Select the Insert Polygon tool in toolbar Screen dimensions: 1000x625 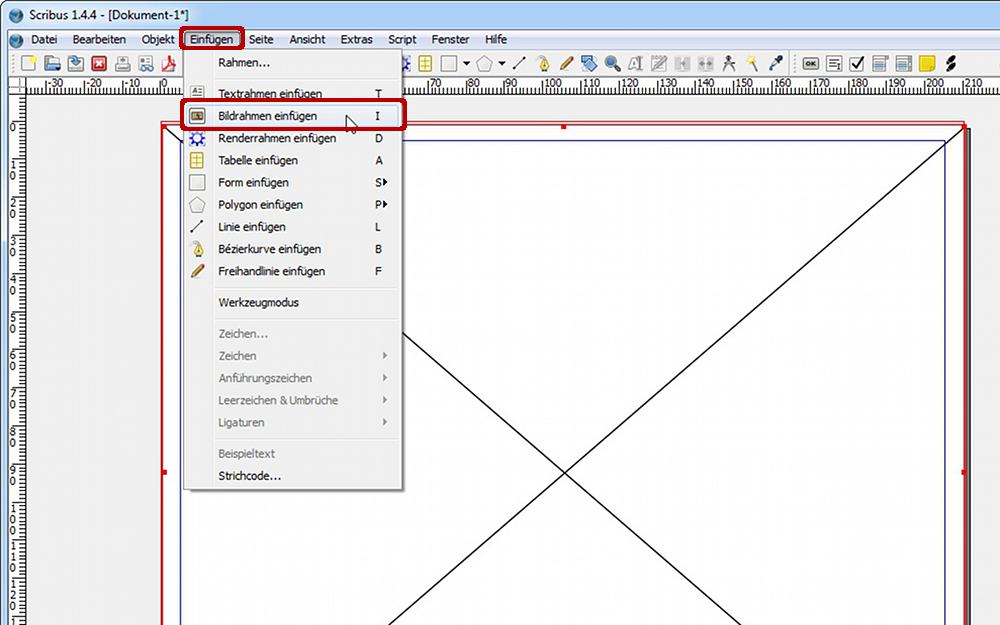tap(484, 63)
